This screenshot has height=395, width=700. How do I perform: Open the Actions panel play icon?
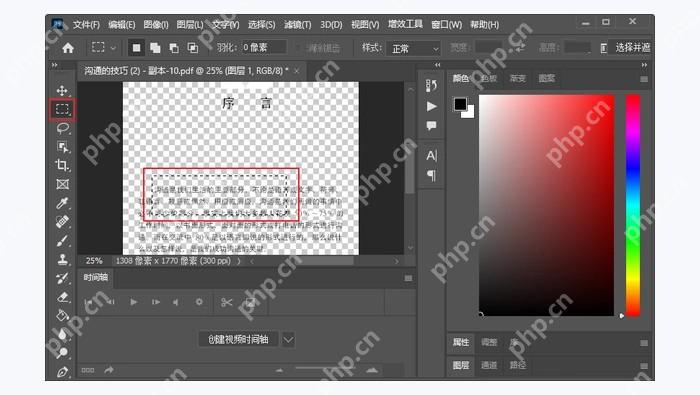431,106
